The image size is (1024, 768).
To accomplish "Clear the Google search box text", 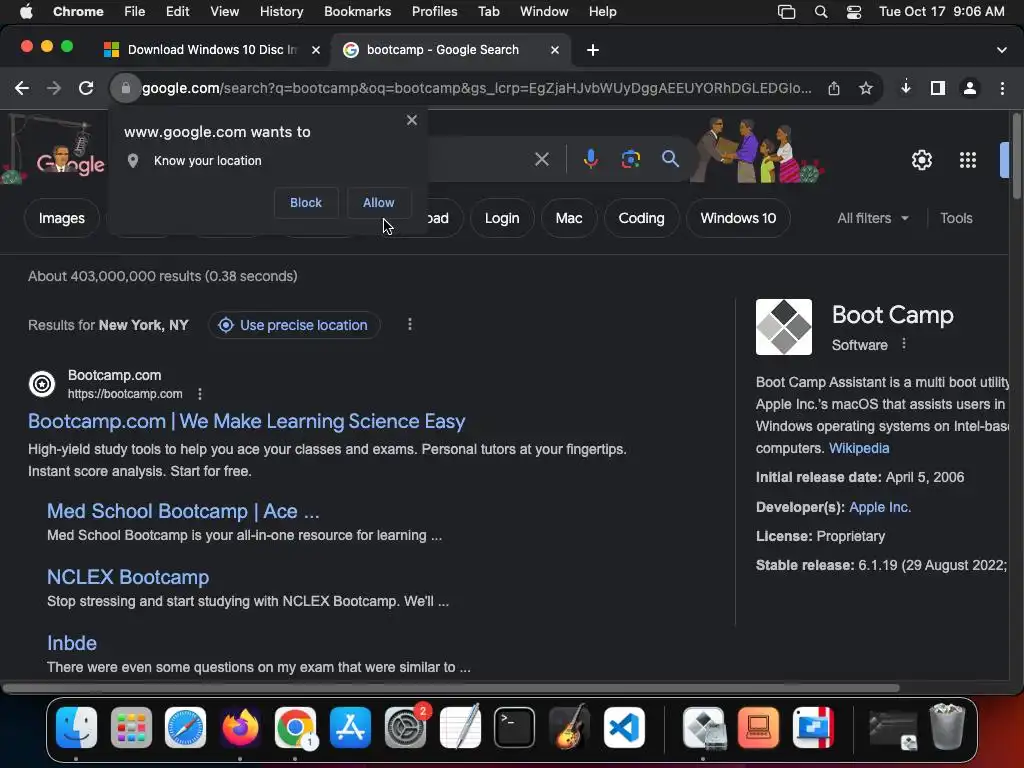I will [x=541, y=159].
